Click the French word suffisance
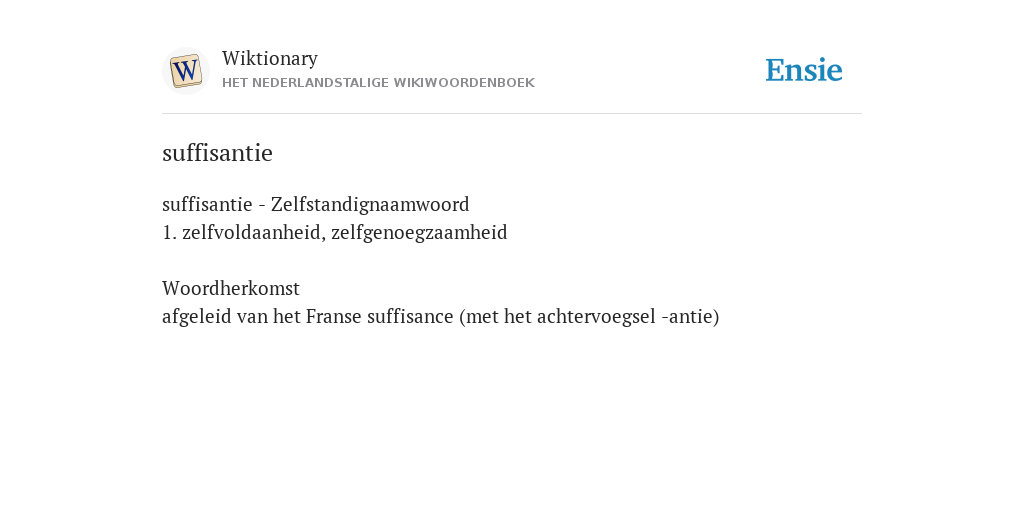 (x=410, y=317)
